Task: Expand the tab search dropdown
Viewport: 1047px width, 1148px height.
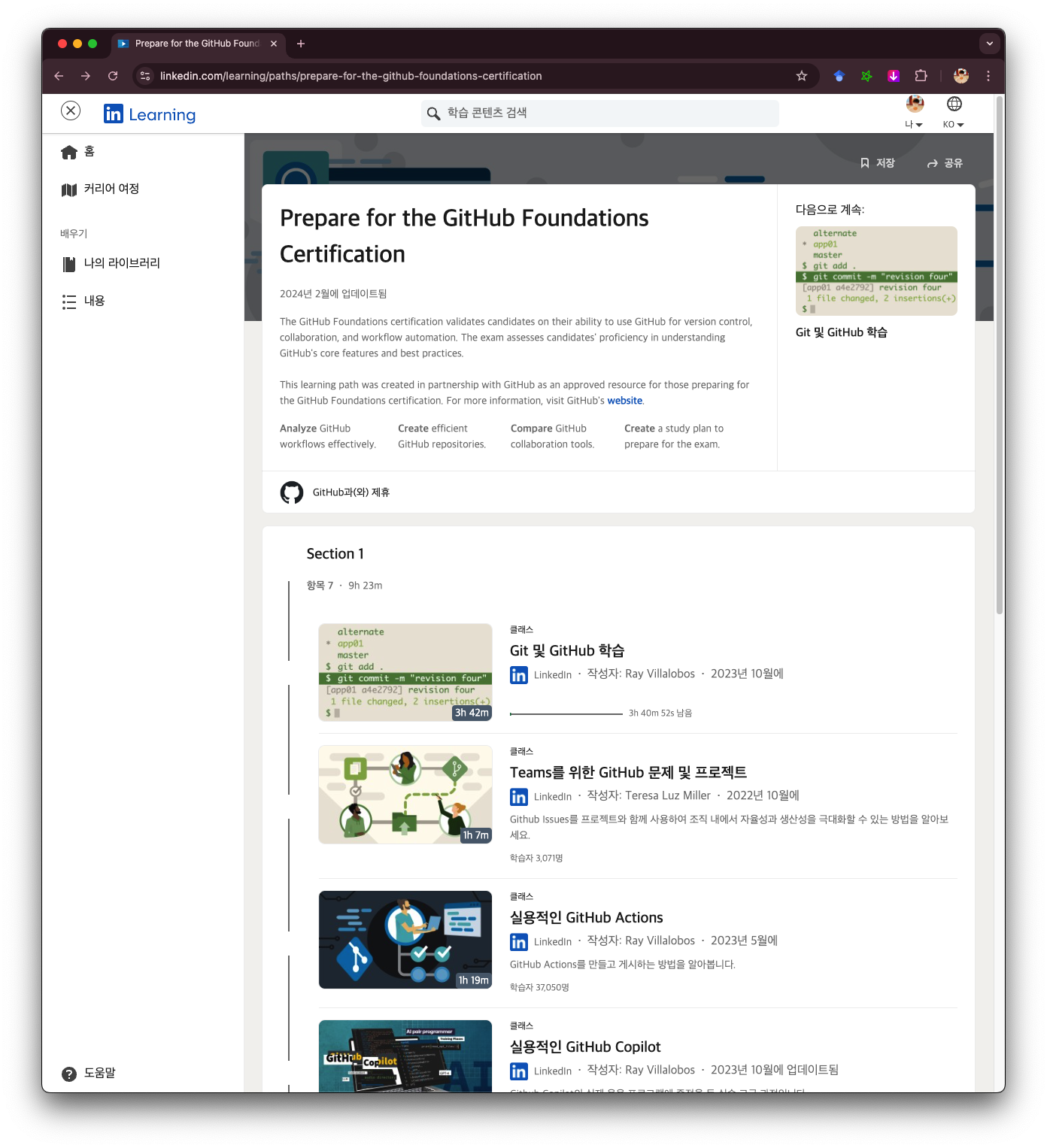Action: click(990, 44)
